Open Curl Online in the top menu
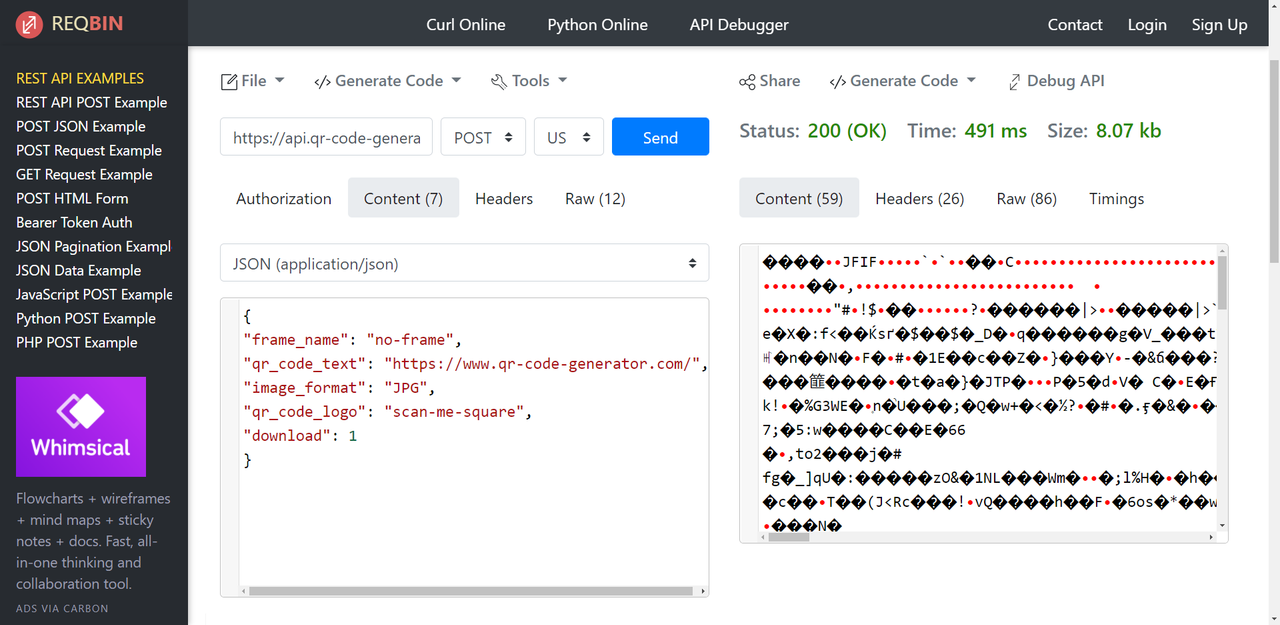Screen dimensions: 1280x625 (466, 25)
